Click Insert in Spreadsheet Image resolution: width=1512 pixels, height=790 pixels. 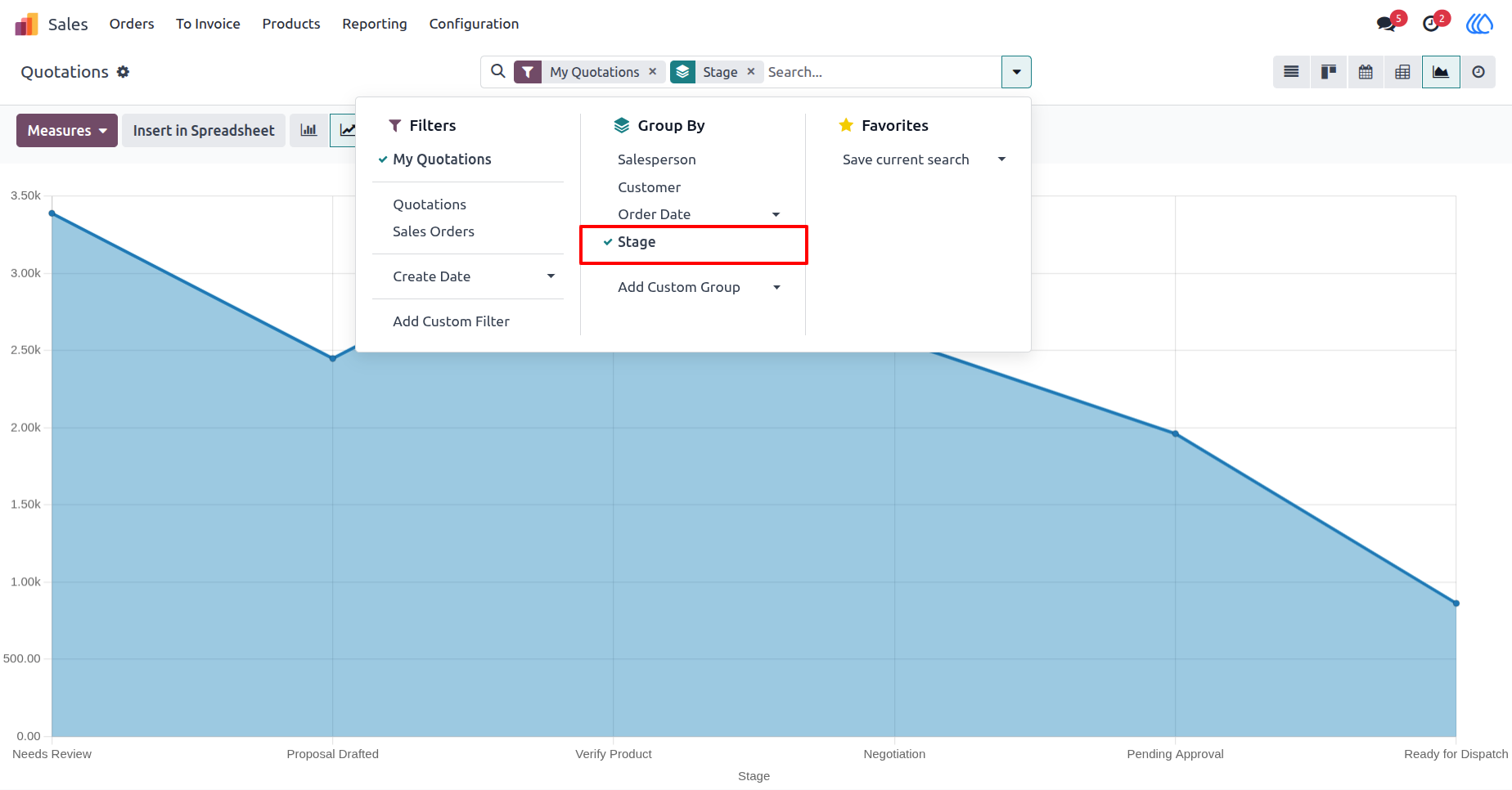click(x=204, y=131)
